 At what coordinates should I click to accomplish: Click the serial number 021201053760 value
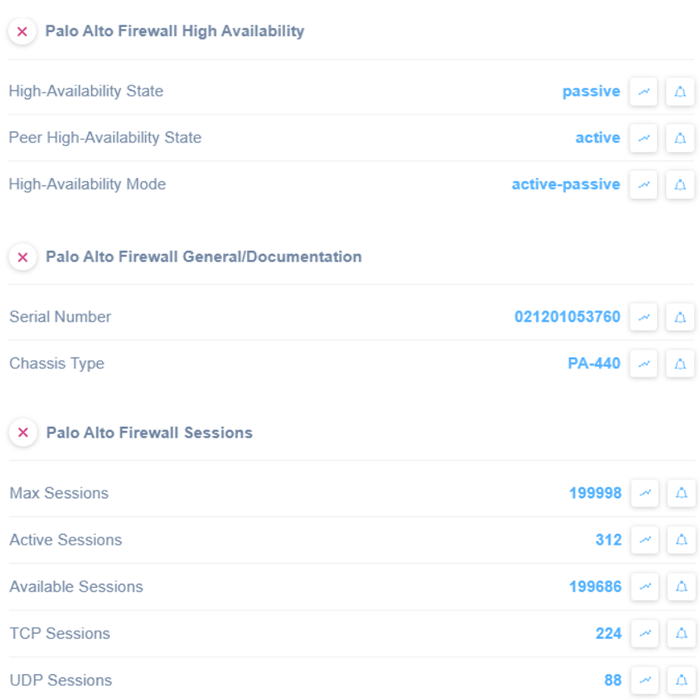click(567, 317)
